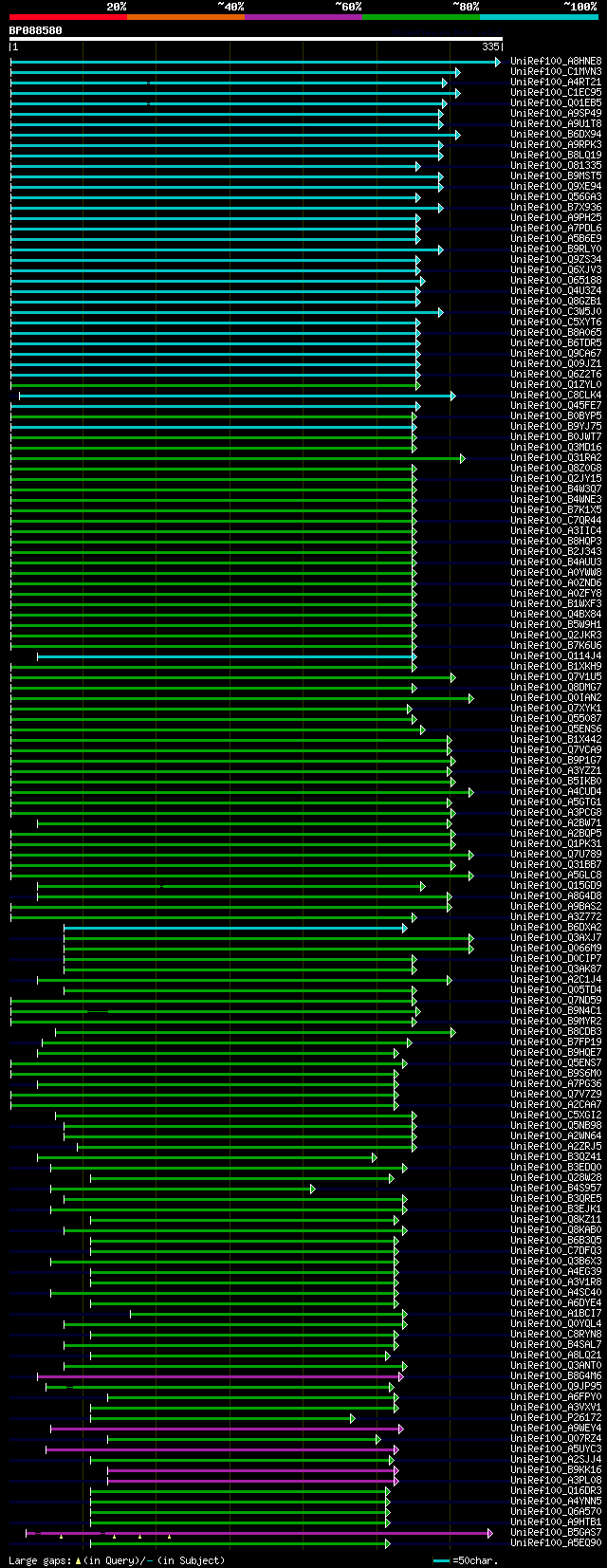Select the UniRef100_Q5NB98 label
Image resolution: width=607 pixels, height=1568 pixels.
[556, 1125]
